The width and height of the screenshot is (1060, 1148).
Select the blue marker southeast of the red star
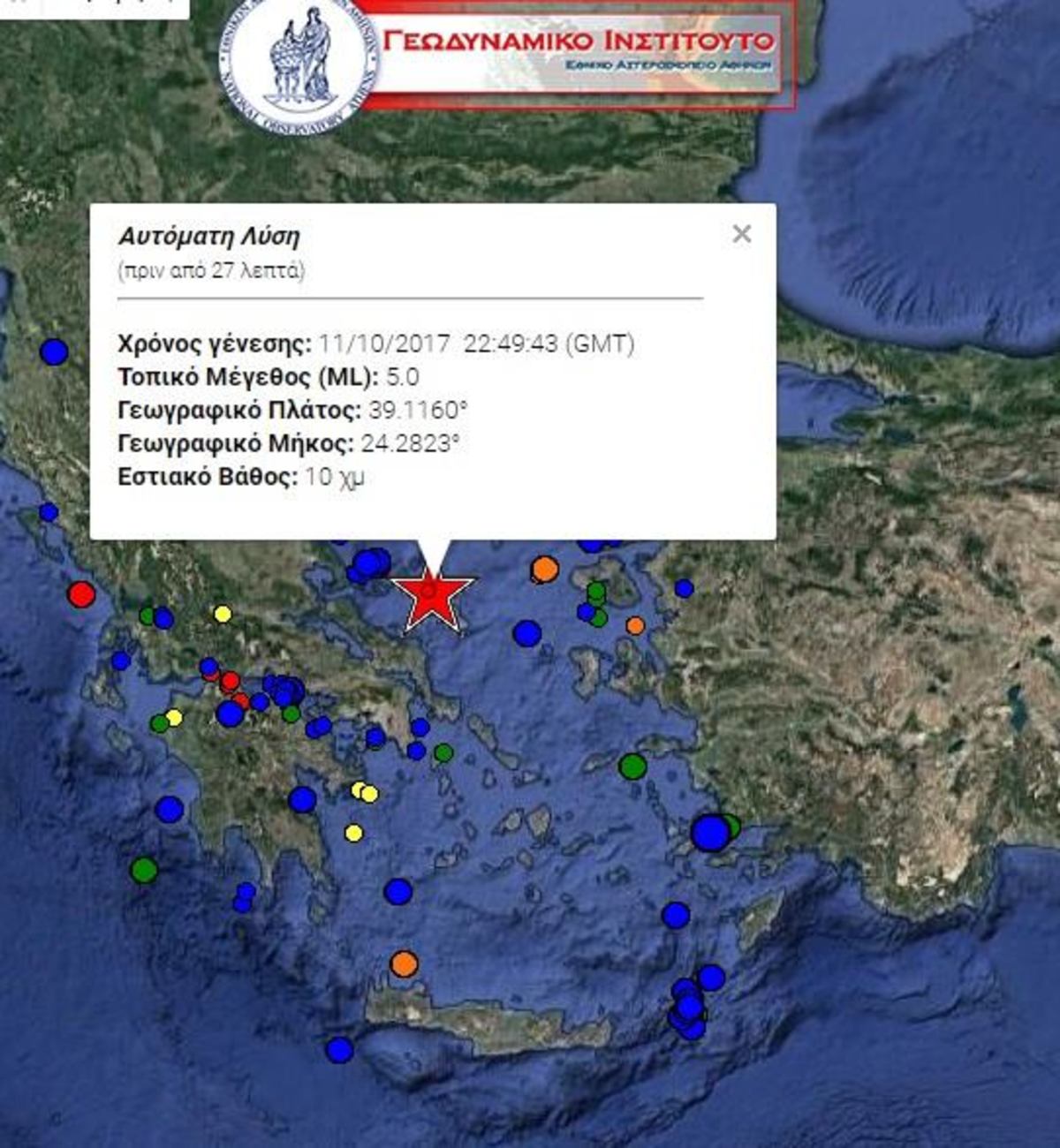(527, 633)
